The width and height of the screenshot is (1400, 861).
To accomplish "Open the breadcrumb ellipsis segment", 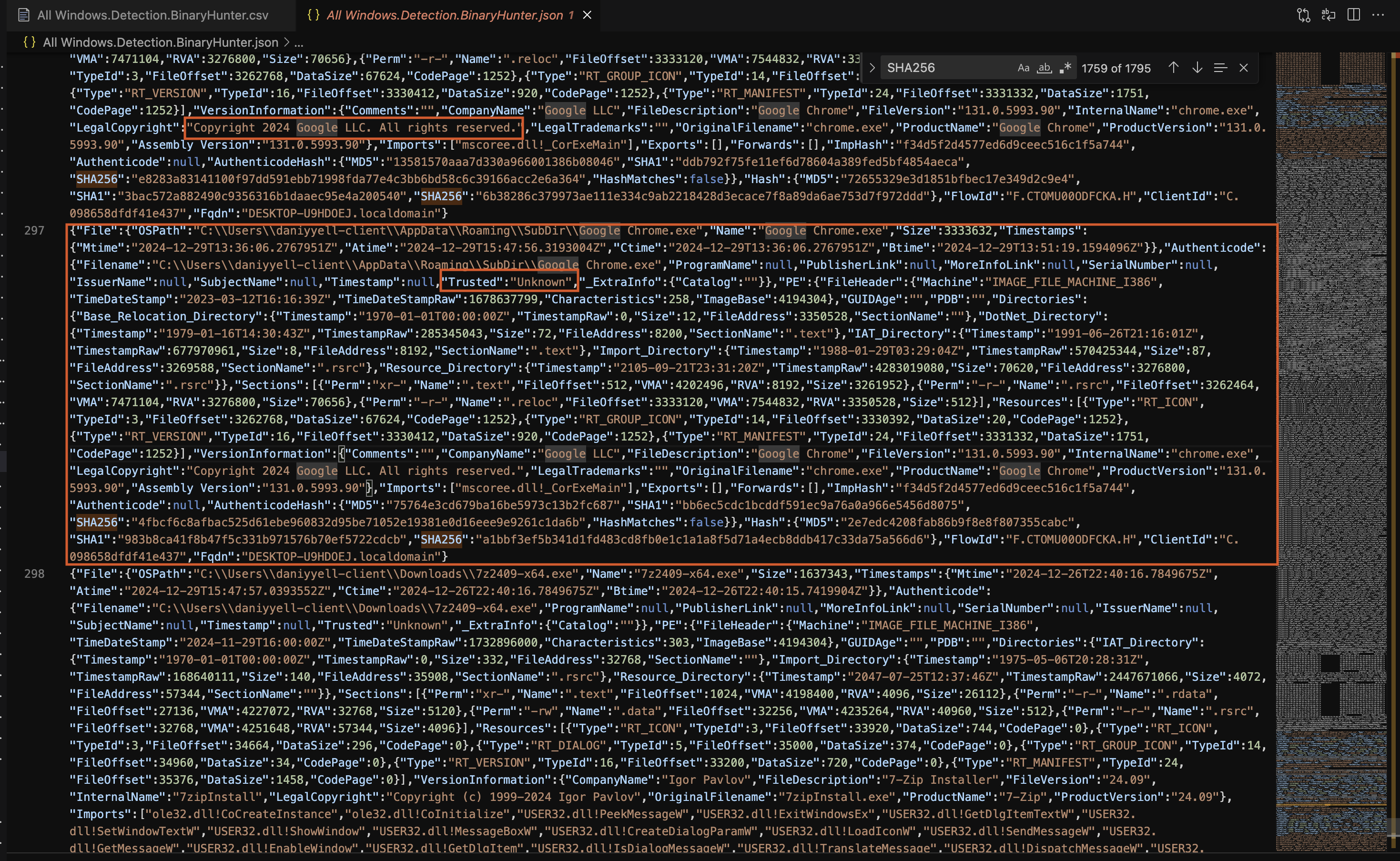I will coord(299,42).
